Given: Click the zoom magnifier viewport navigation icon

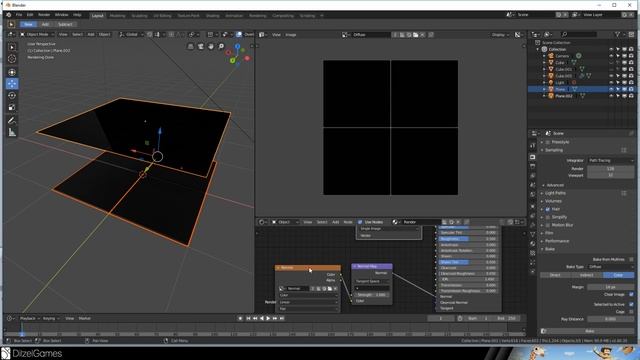Looking at the screenshot, I should (221, 47).
